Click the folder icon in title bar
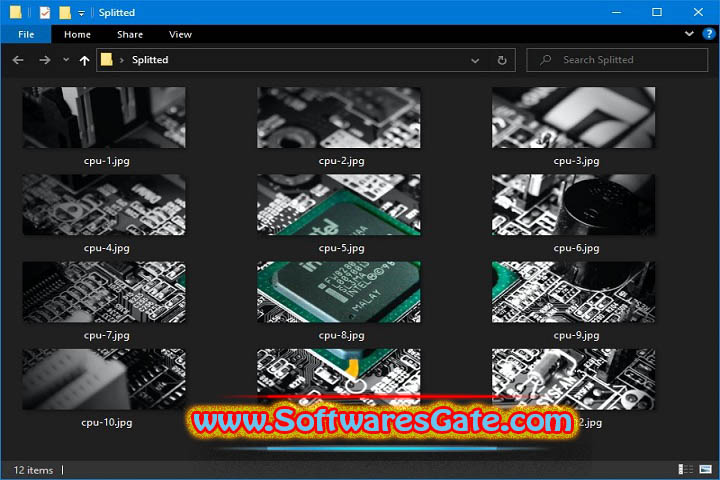The image size is (720, 480). tap(15, 12)
